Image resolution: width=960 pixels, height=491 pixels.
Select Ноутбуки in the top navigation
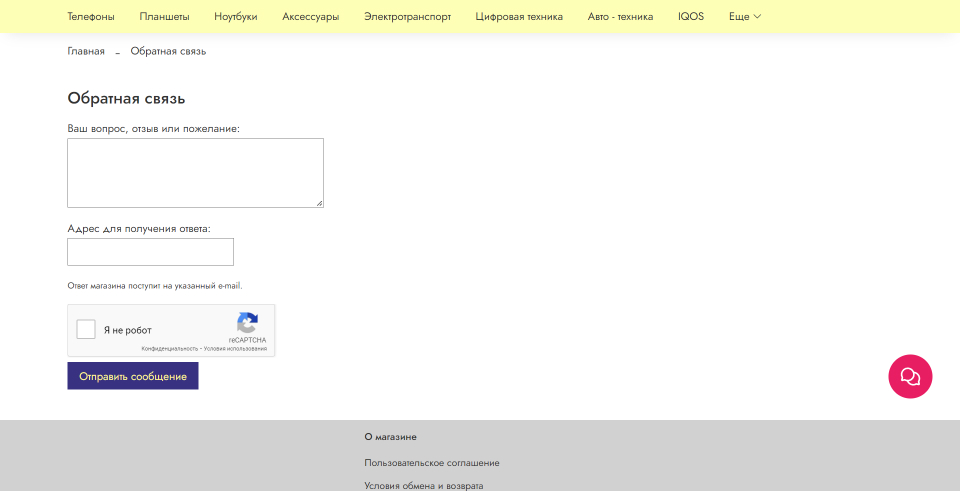[235, 17]
